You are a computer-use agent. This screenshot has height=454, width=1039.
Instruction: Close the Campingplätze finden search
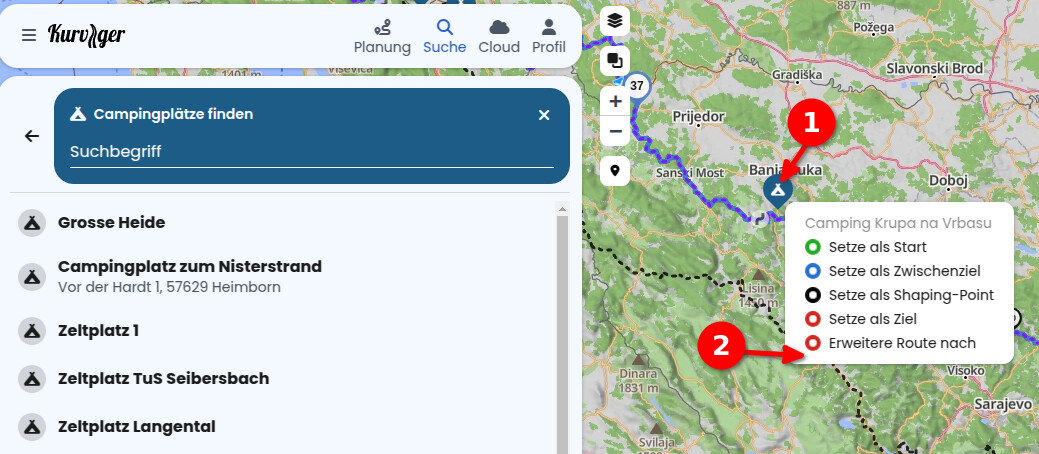[544, 115]
